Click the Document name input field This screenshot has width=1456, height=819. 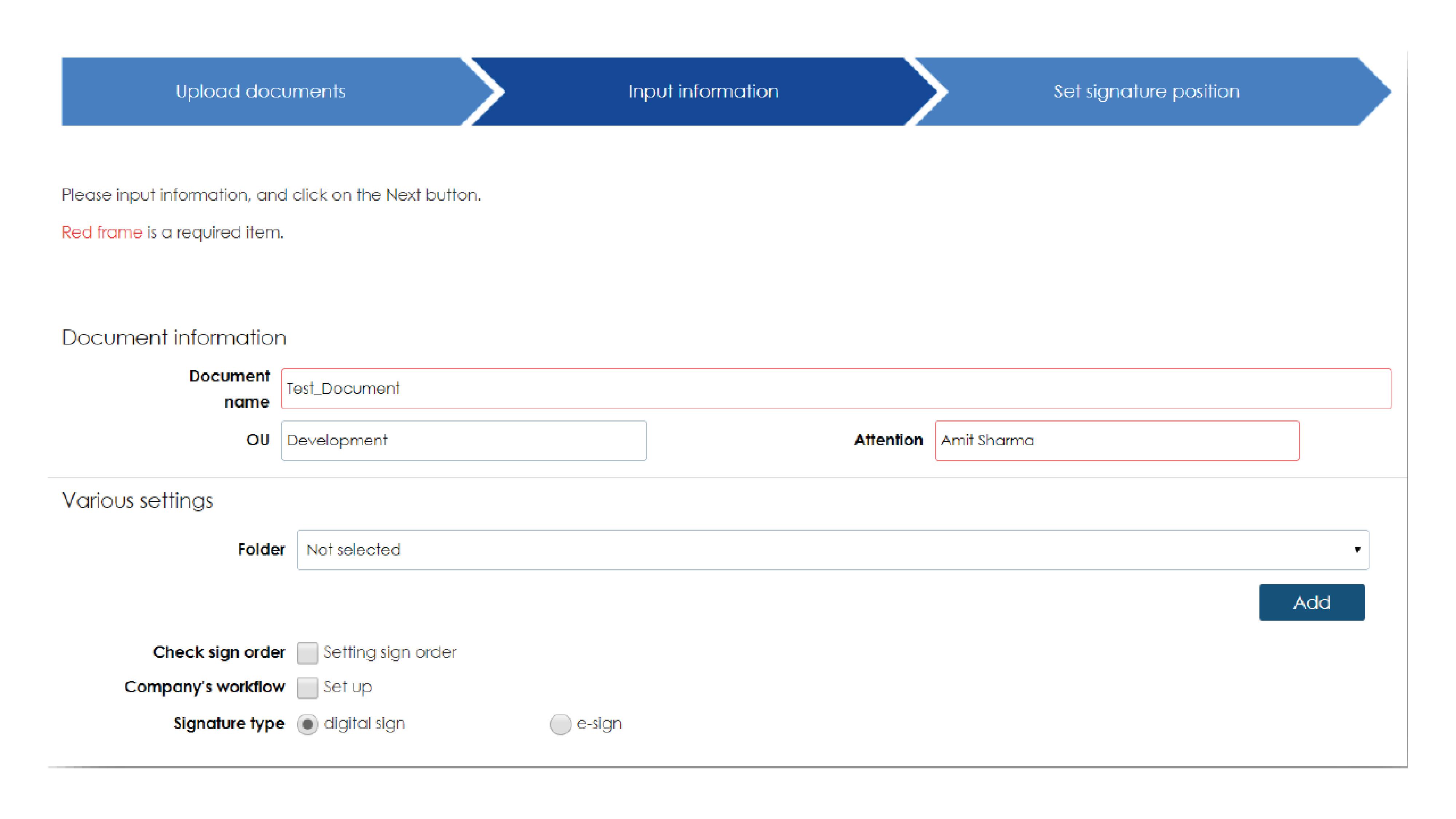click(835, 388)
